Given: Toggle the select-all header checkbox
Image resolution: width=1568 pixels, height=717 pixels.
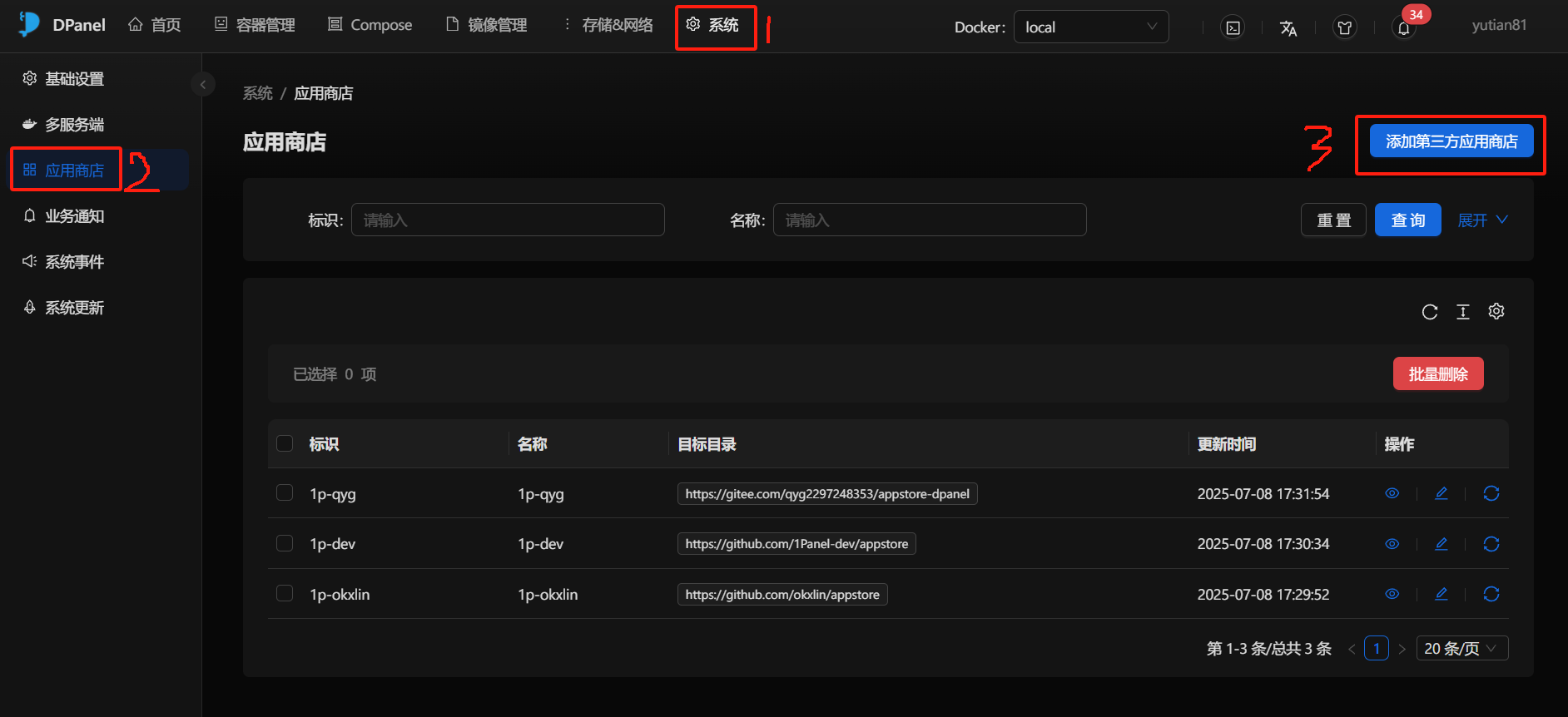Looking at the screenshot, I should (x=285, y=443).
